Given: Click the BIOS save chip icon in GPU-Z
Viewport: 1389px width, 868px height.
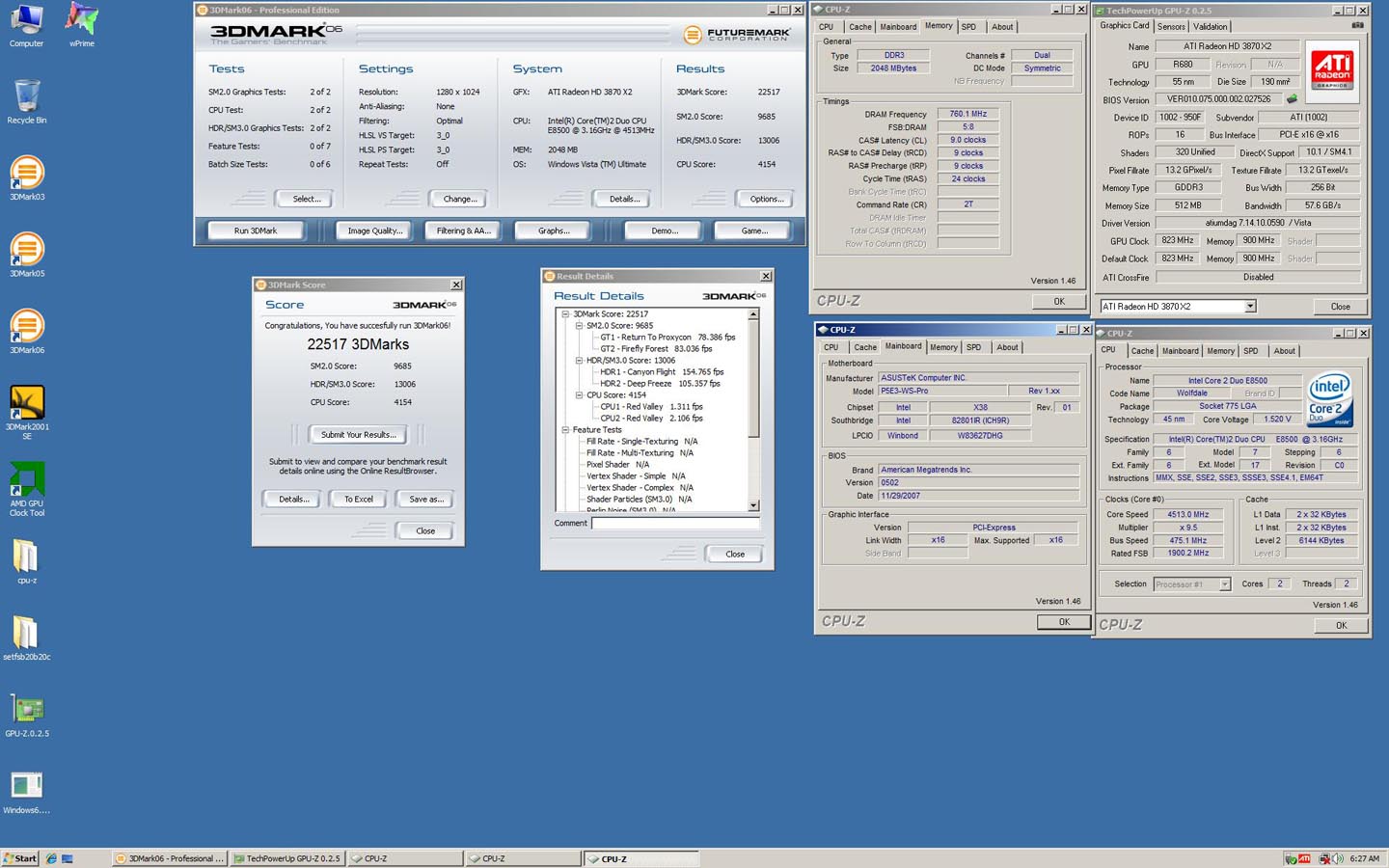Looking at the screenshot, I should point(1292,99).
